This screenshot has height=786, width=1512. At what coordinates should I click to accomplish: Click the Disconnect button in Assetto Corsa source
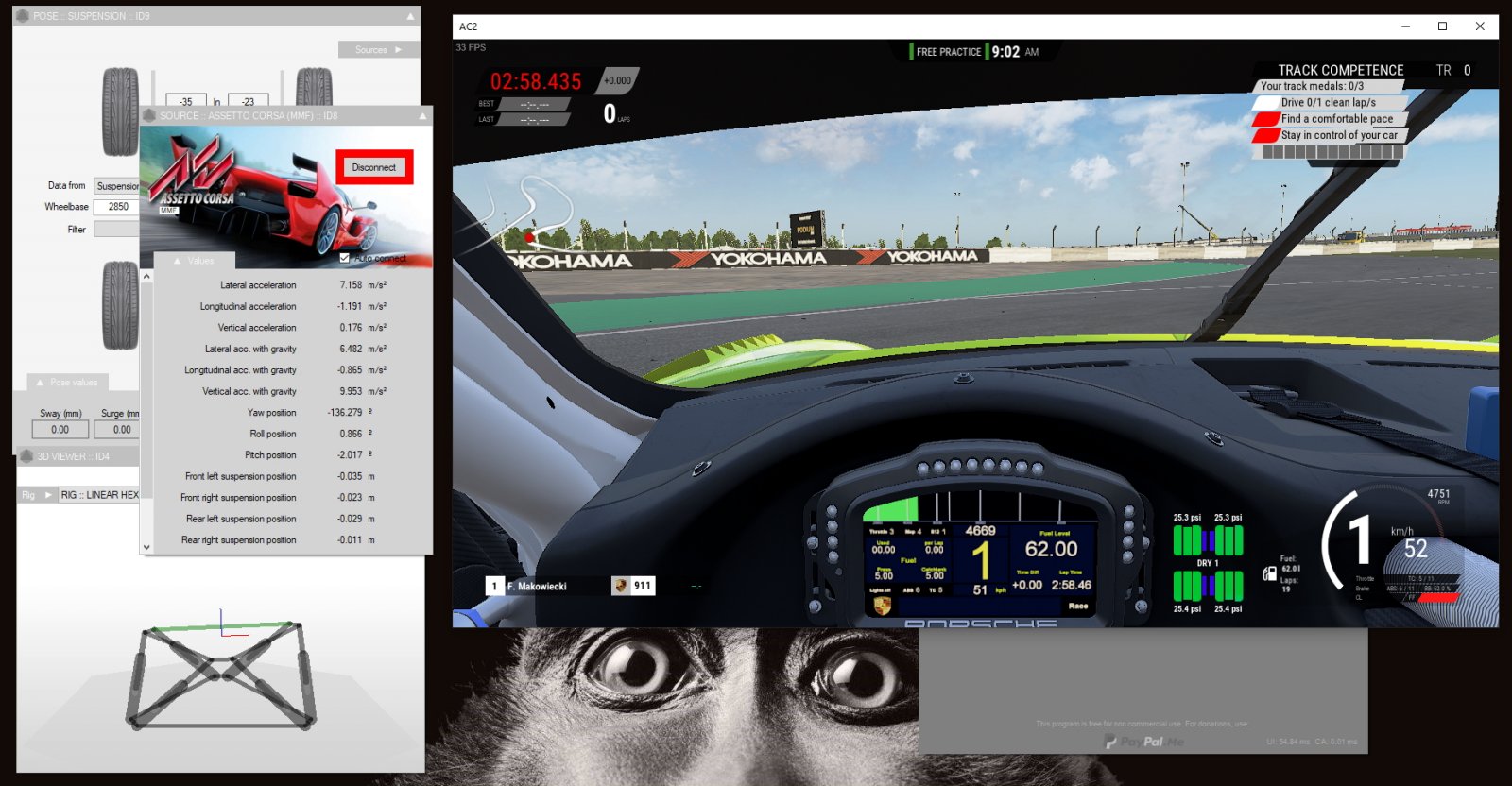coord(374,167)
